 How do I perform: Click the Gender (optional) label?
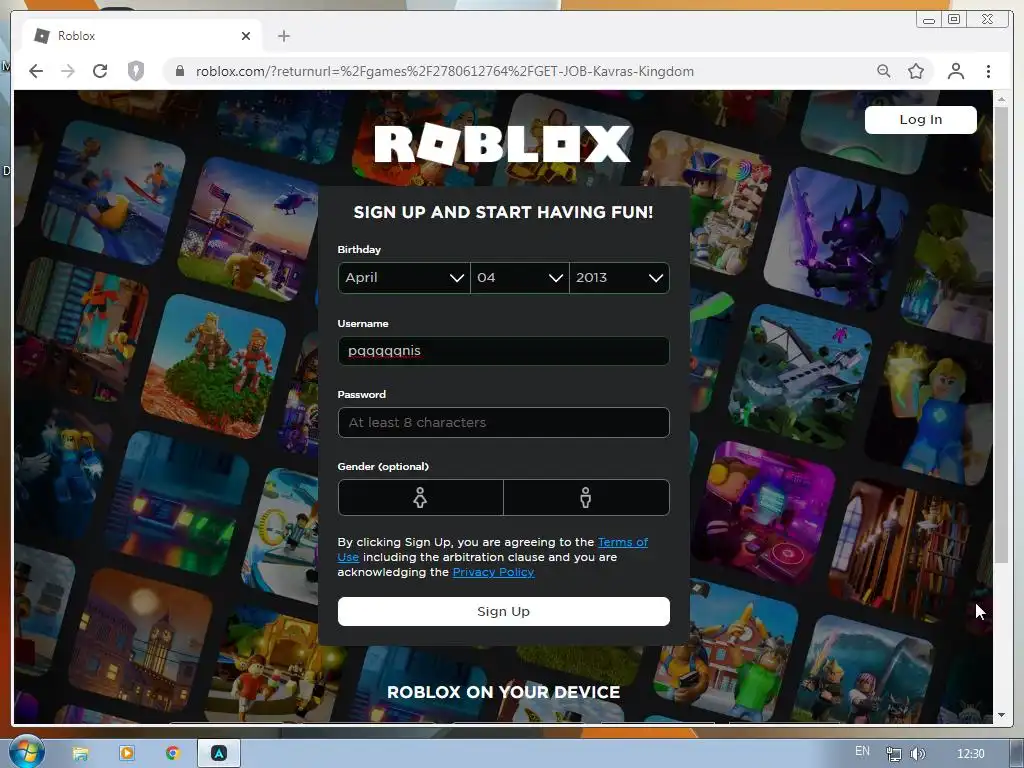coord(383,466)
